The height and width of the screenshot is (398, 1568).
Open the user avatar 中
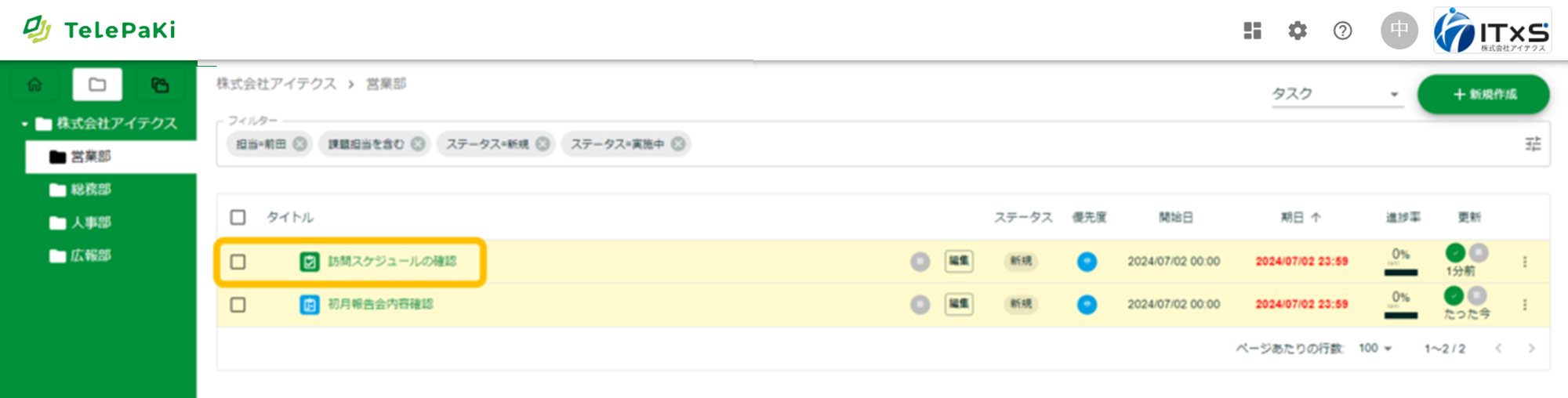(x=1399, y=31)
